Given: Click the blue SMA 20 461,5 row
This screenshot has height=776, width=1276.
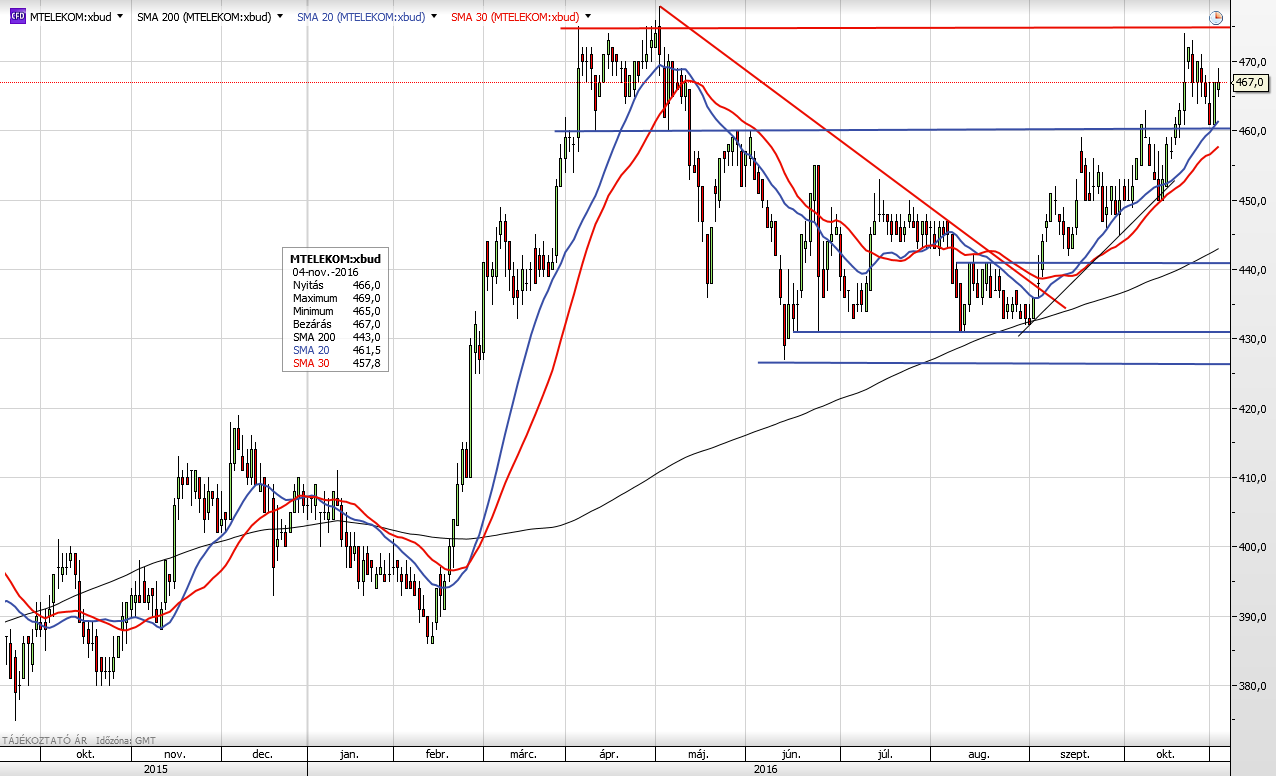Looking at the screenshot, I should pos(336,350).
